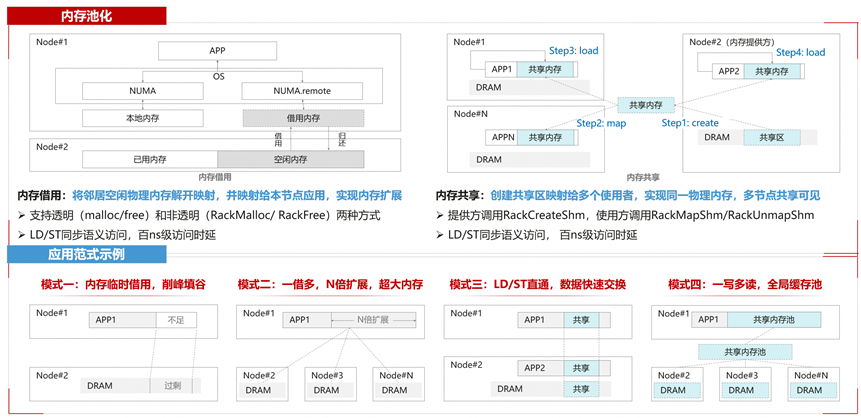
Task: Click the 模式二：一借多 heading
Action: point(330,285)
